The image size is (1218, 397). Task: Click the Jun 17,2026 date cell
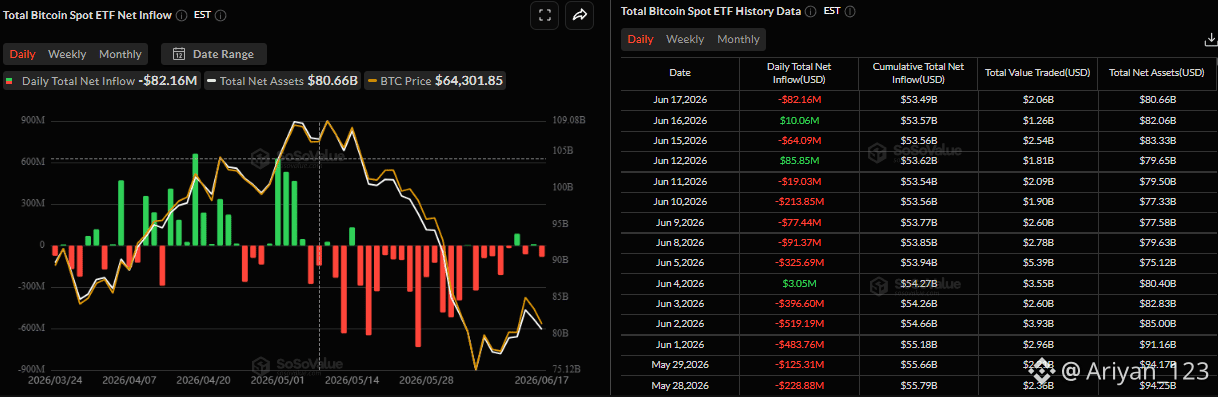680,100
